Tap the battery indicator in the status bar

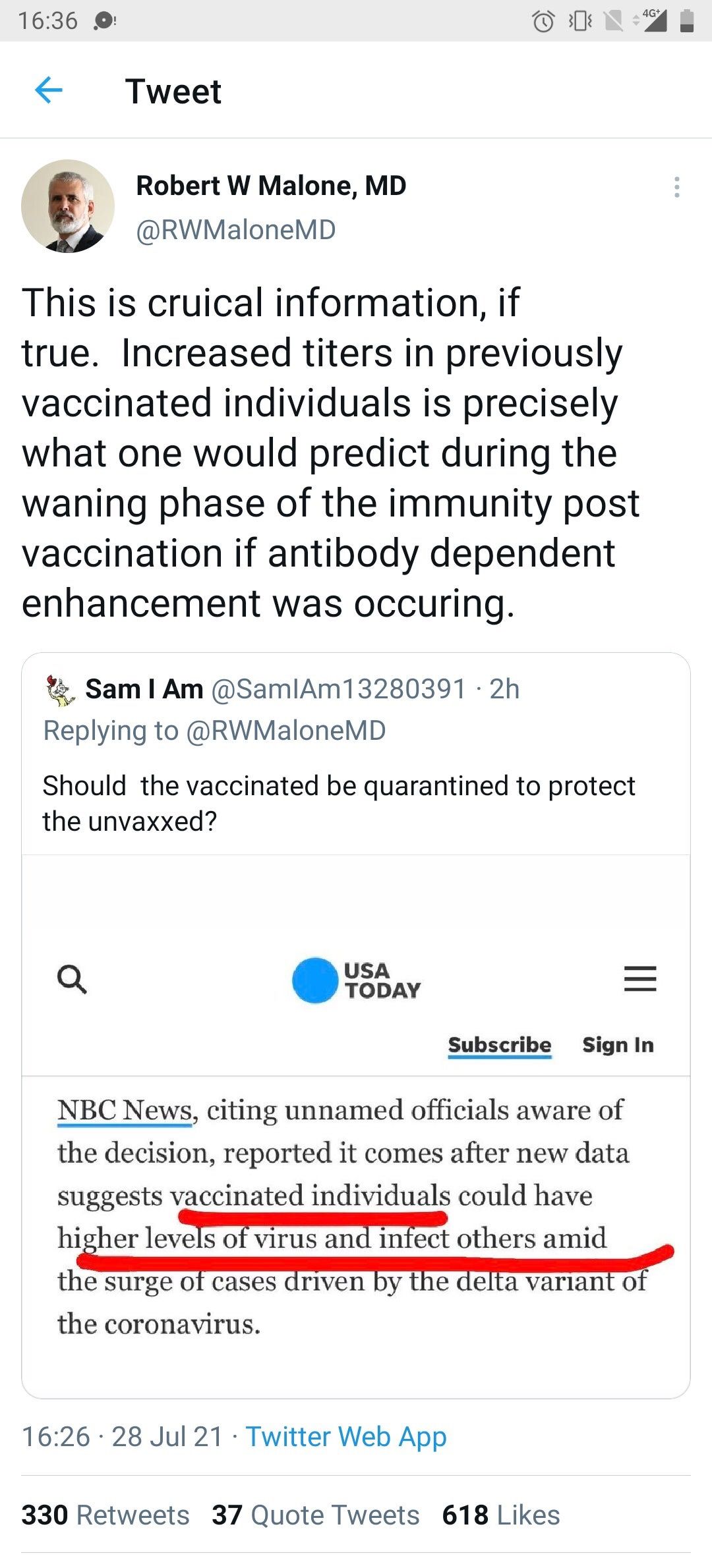[688, 22]
